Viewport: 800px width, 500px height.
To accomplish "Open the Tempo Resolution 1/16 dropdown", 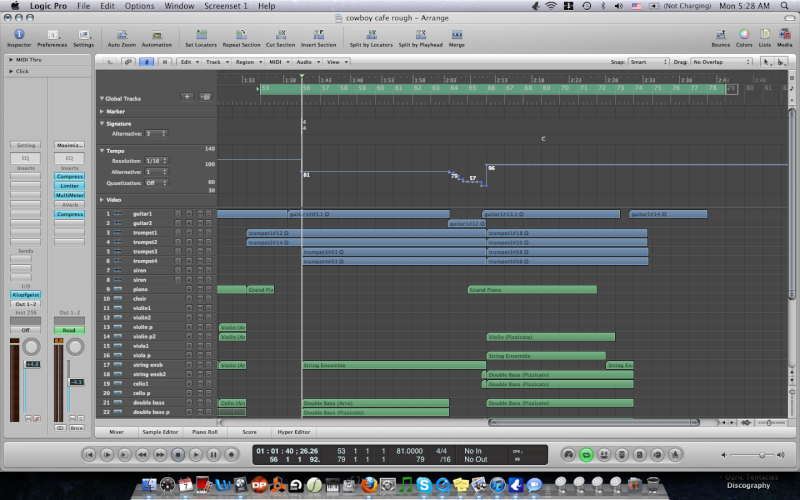I will point(156,161).
